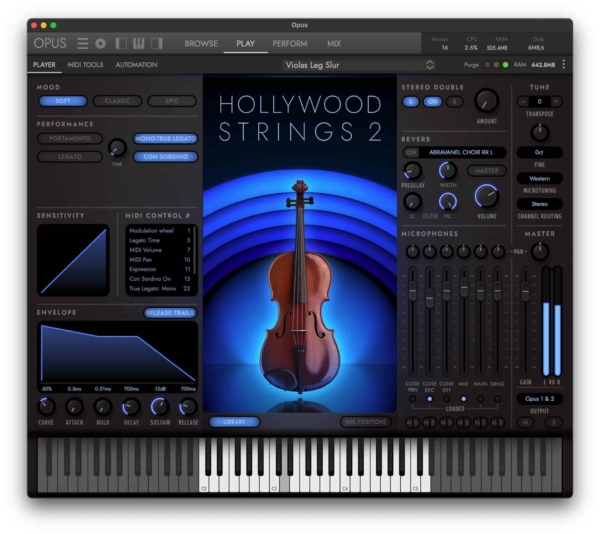The width and height of the screenshot is (600, 534).
Task: Open the Opus 1 & 2 output dropdown
Action: pos(540,399)
